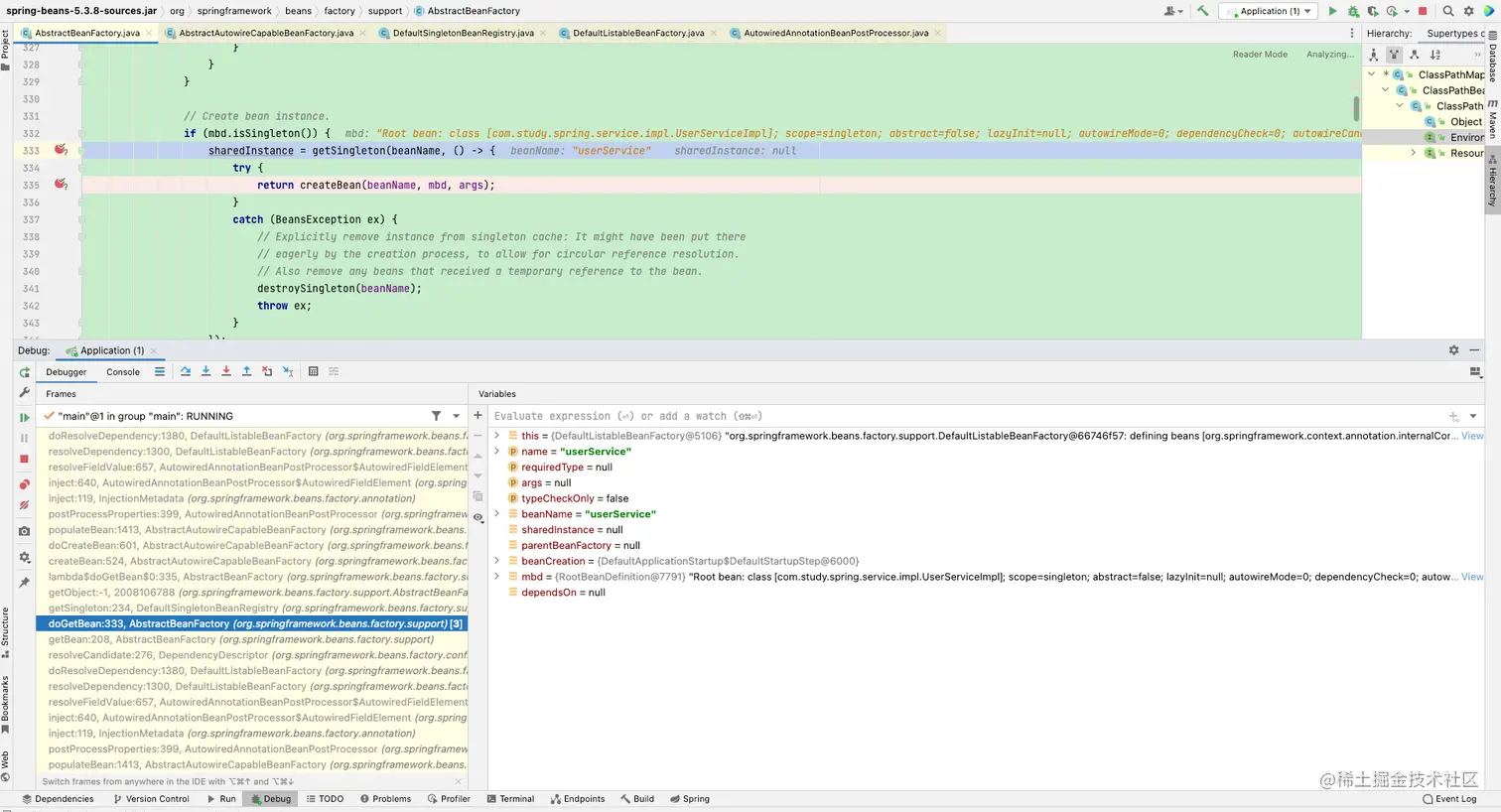1501x812 pixels.
Task: Switch to DefaultListableBeanFactory.java tab
Action: pos(638,33)
